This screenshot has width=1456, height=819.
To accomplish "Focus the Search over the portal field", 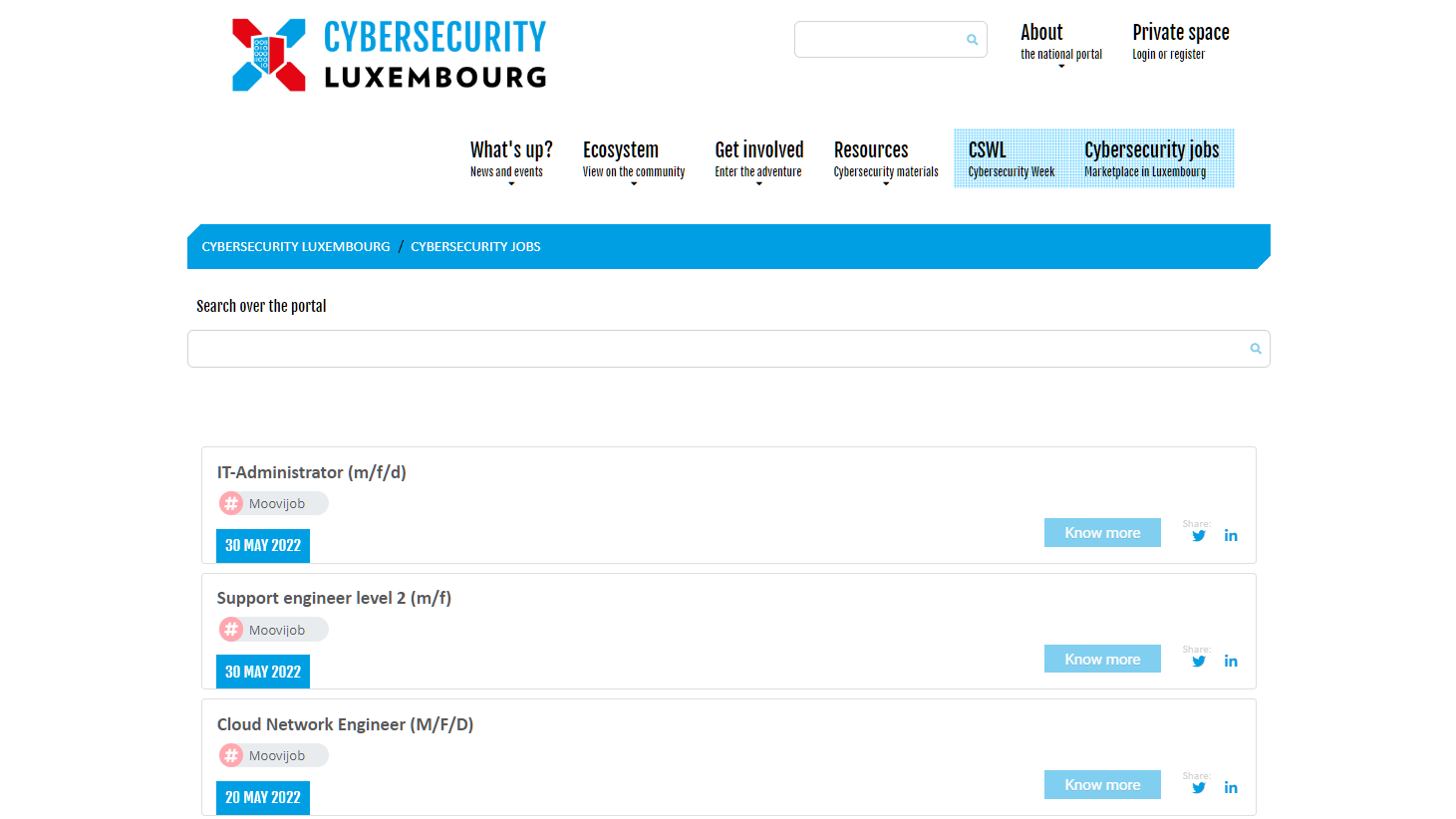I will pos(718,349).
